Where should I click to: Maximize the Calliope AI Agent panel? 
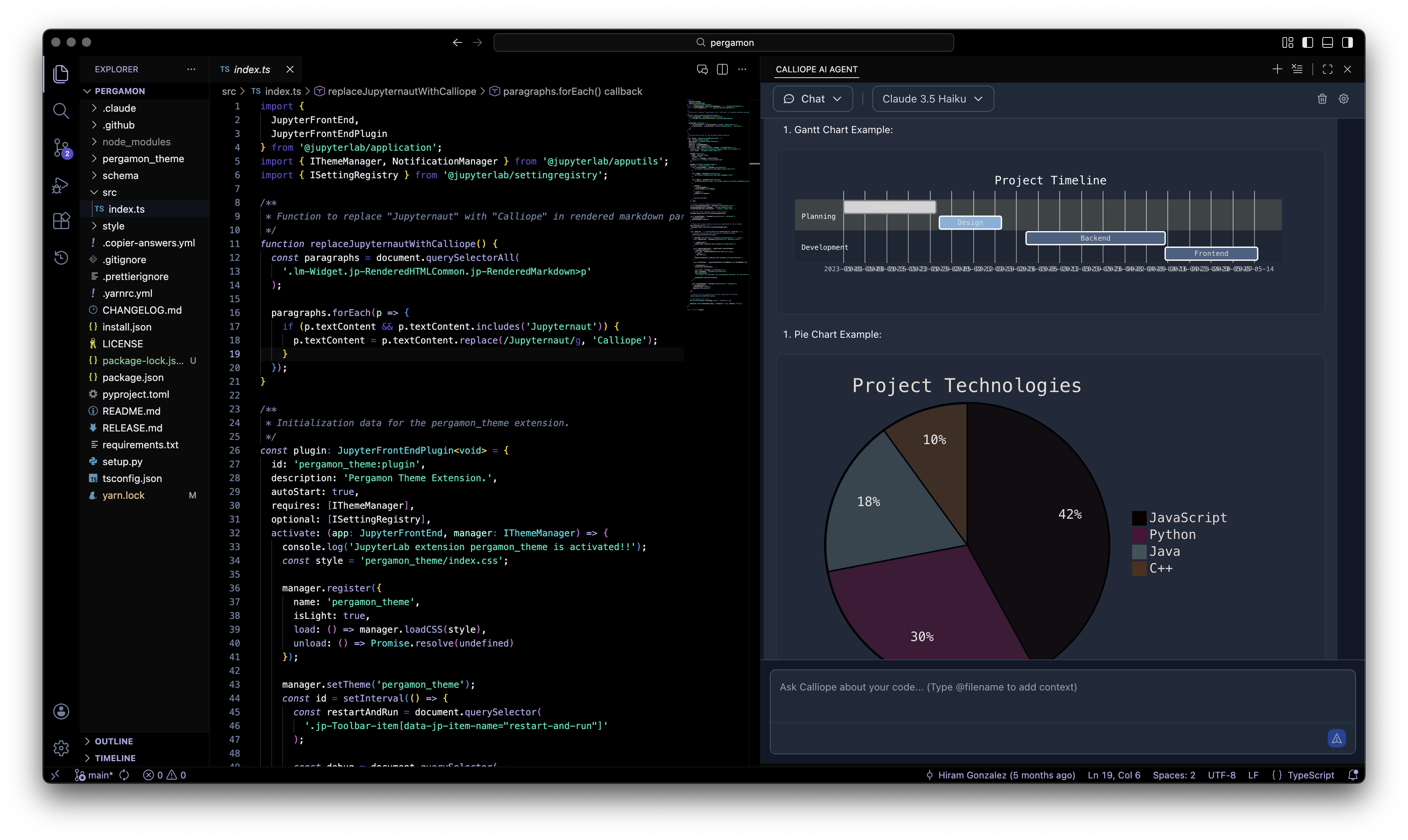point(1328,69)
